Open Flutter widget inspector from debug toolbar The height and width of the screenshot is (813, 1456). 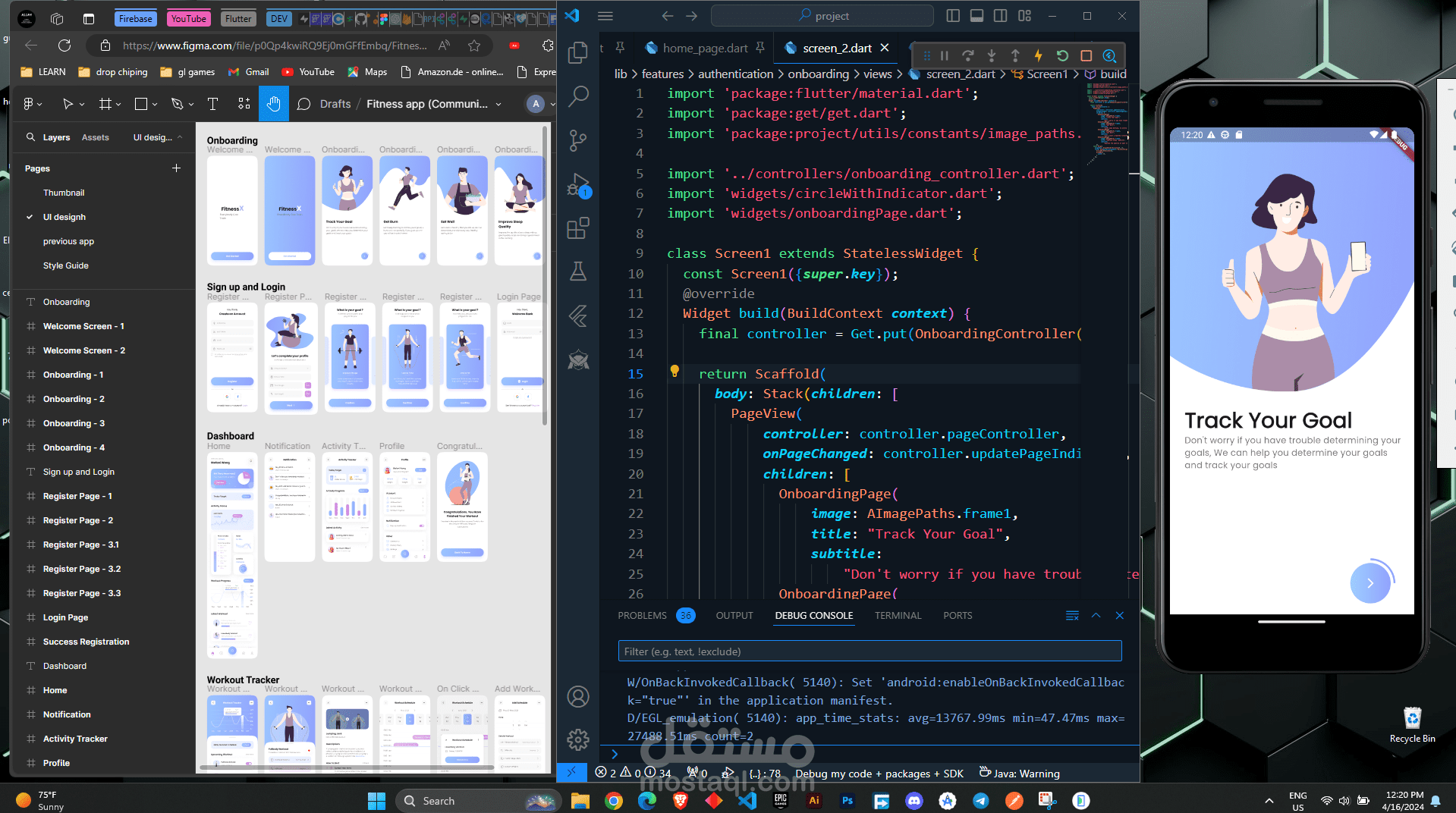(x=1109, y=55)
